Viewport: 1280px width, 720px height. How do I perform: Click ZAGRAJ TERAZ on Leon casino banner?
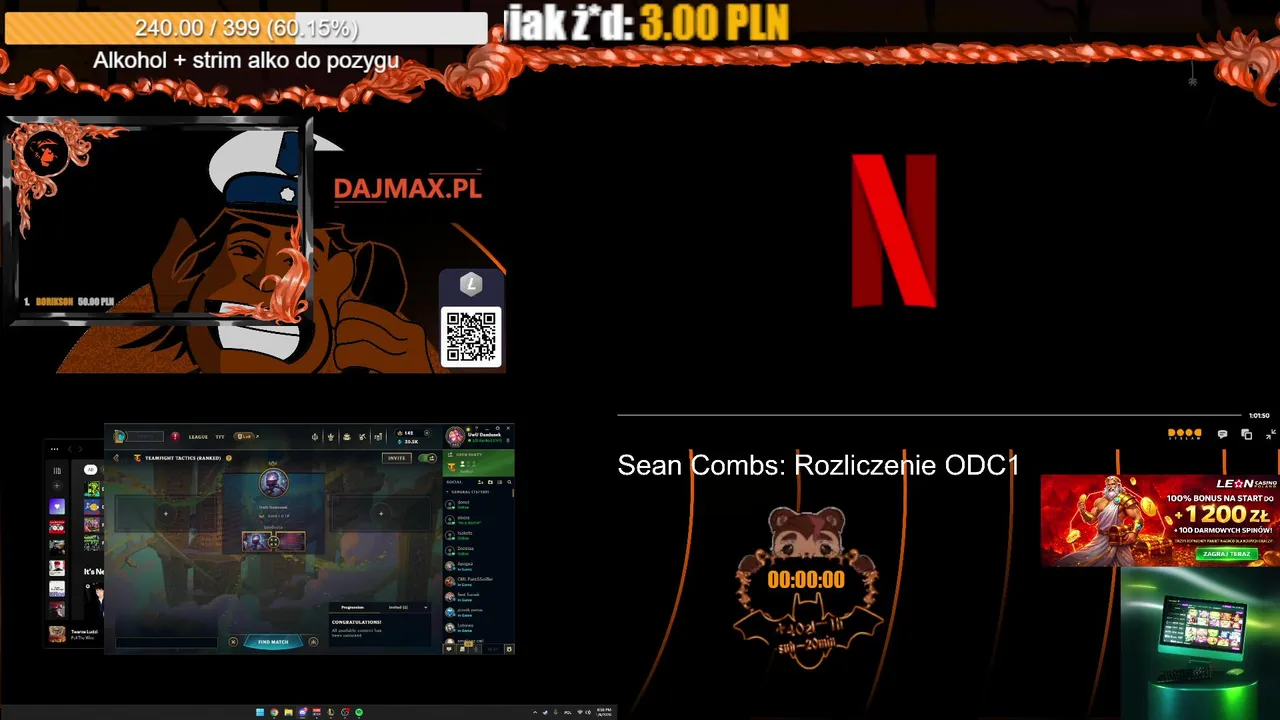tap(1227, 553)
